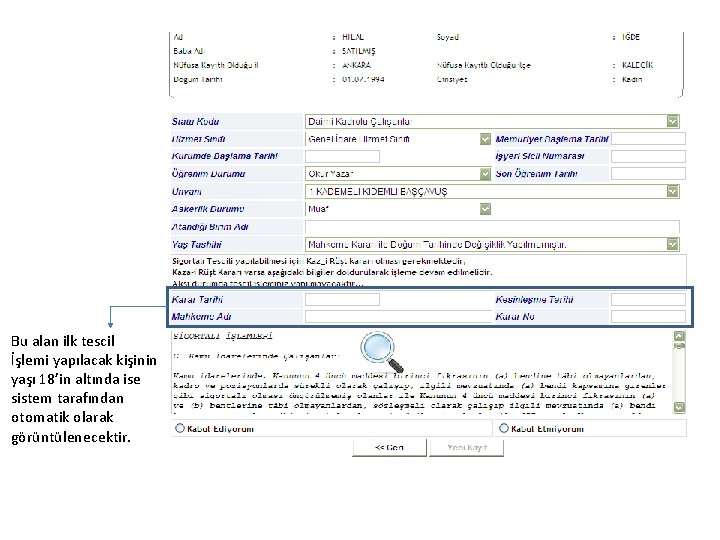Click the Karar Tarihi input field
Viewport: 720px width, 540px height.
[343, 299]
